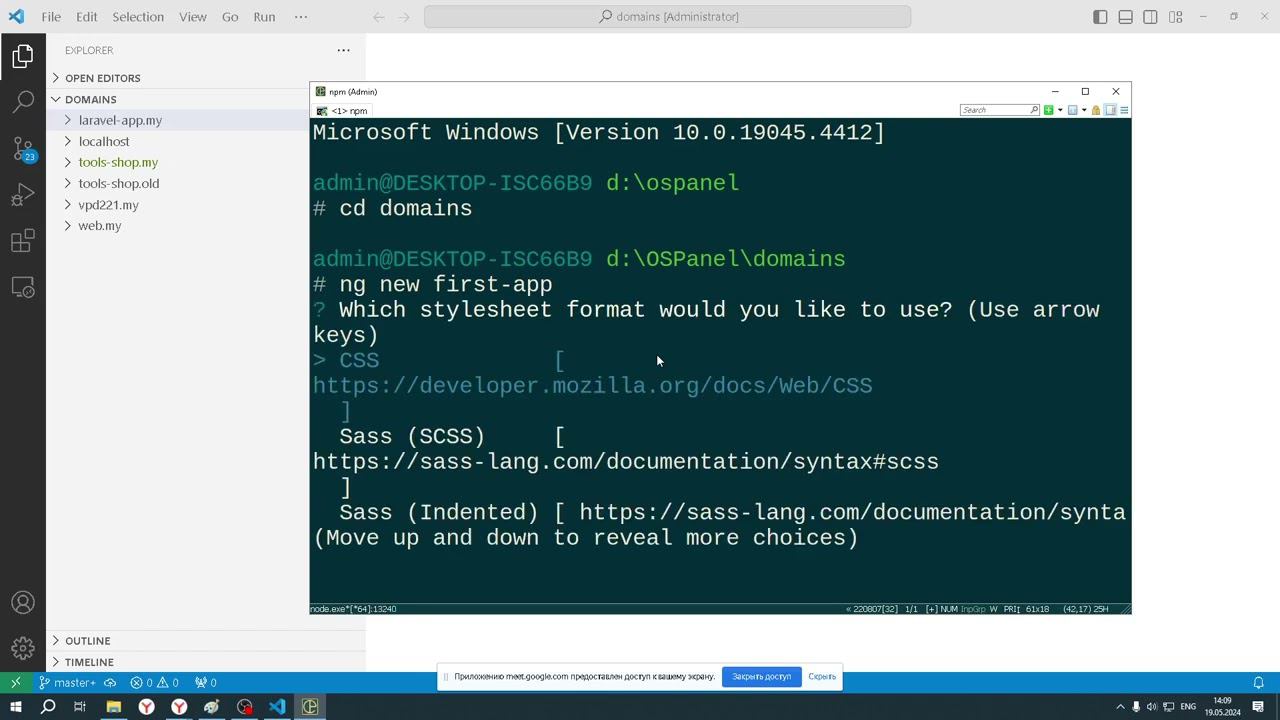This screenshot has width=1280, height=720.
Task: Expand the vpd221.my folder
Action: point(206,205)
